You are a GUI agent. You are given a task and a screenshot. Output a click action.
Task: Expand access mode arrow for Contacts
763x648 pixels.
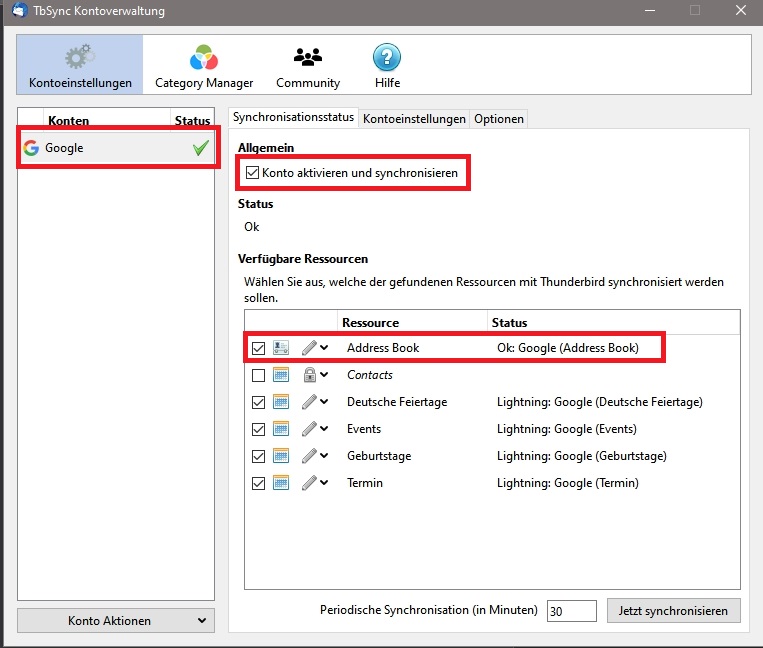[324, 375]
